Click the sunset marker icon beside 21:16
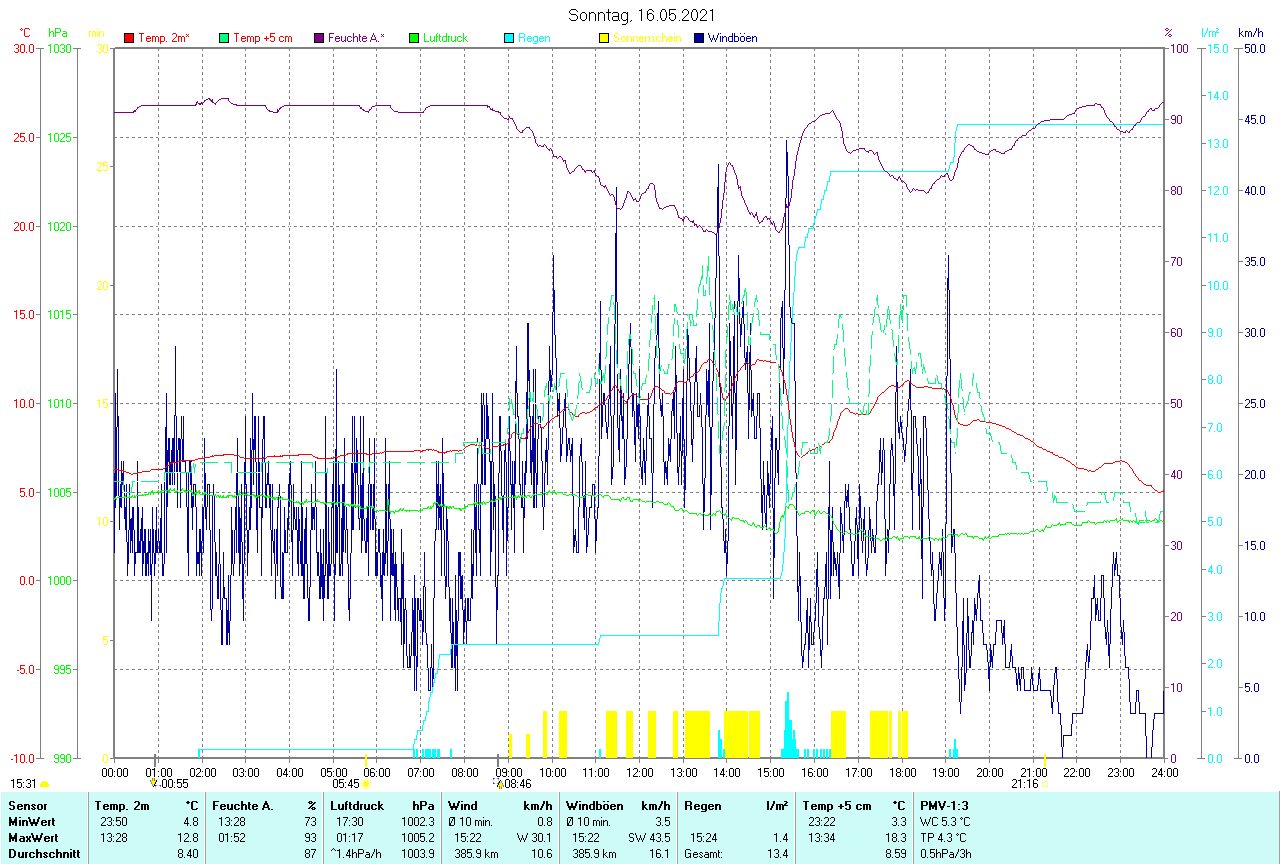Image resolution: width=1280 pixels, height=864 pixels. (1043, 785)
